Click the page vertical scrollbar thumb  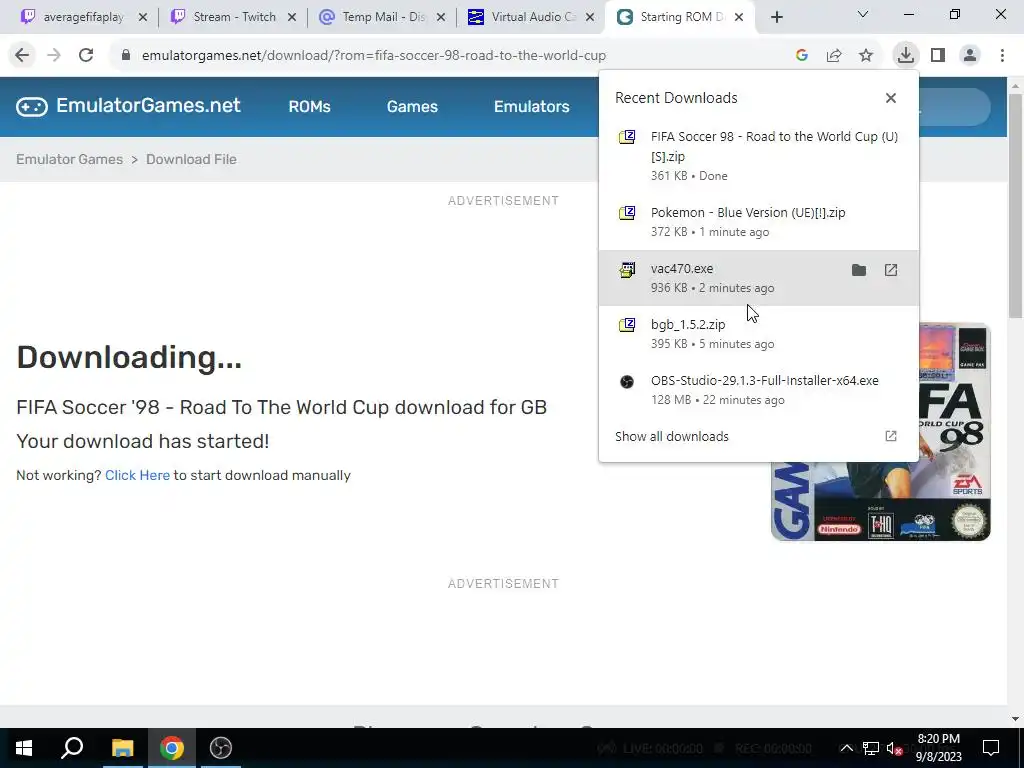(x=1015, y=206)
